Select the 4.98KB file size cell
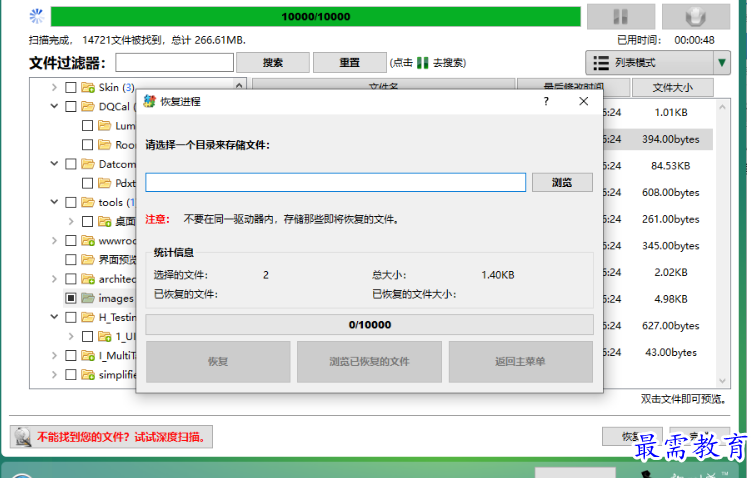 pos(671,299)
